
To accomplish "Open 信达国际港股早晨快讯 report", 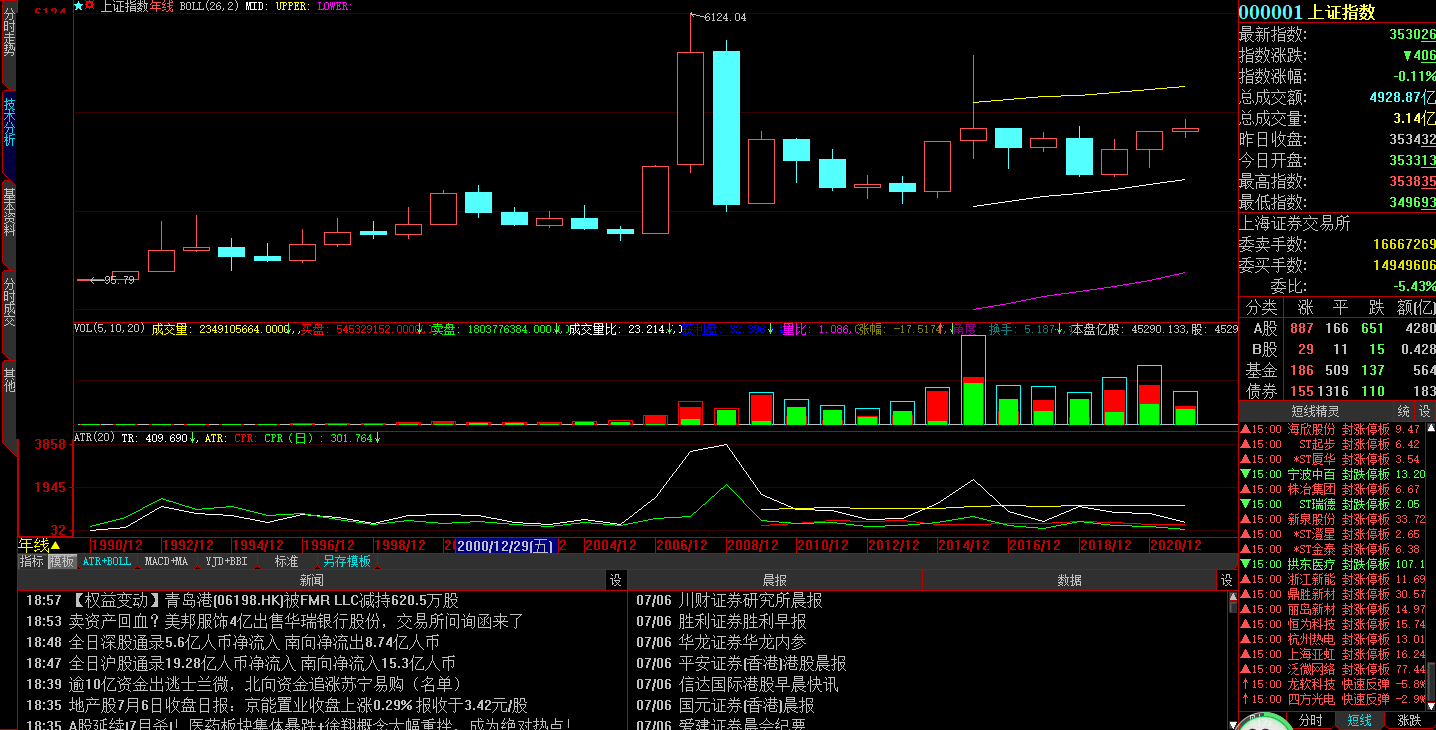I will (737, 685).
